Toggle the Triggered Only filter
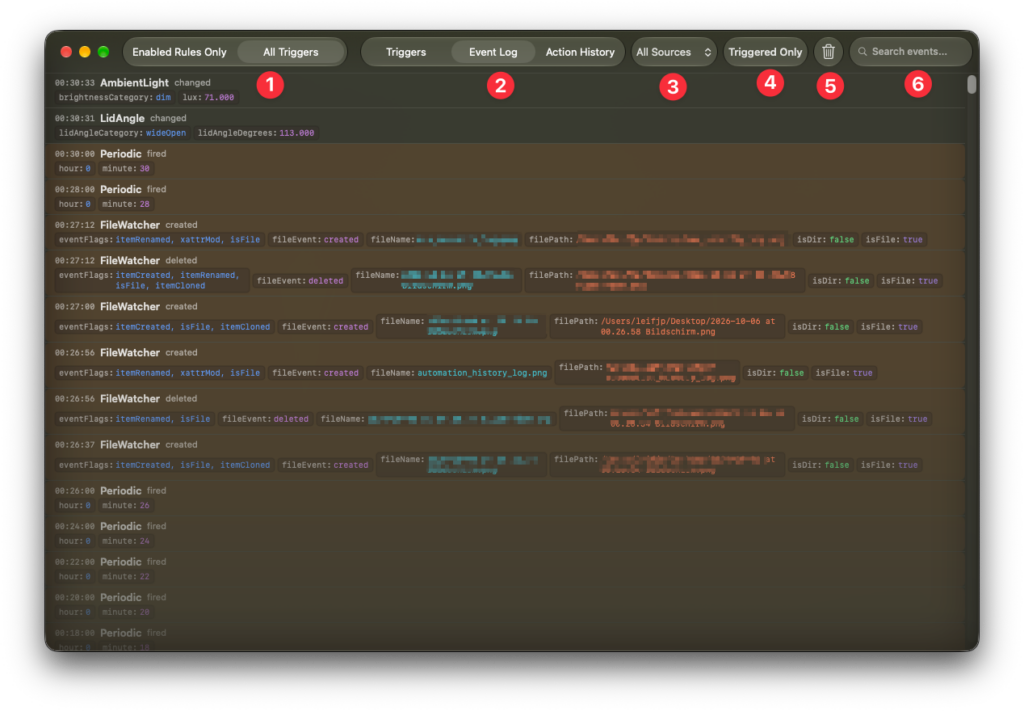The width and height of the screenshot is (1024, 711). (765, 52)
